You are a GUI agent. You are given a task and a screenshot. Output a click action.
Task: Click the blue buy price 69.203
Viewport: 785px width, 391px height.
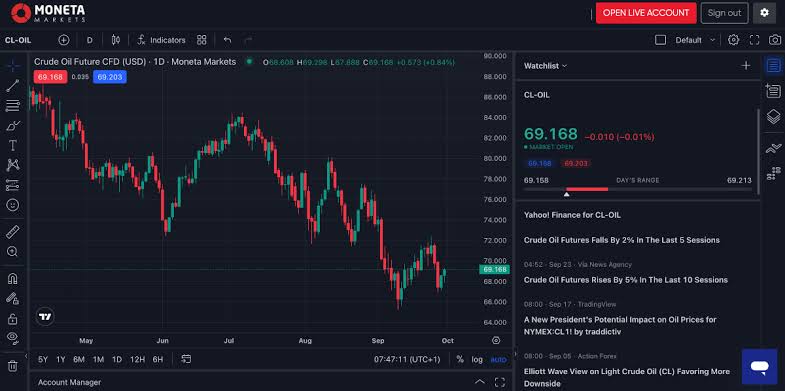pyautogui.click(x=110, y=77)
